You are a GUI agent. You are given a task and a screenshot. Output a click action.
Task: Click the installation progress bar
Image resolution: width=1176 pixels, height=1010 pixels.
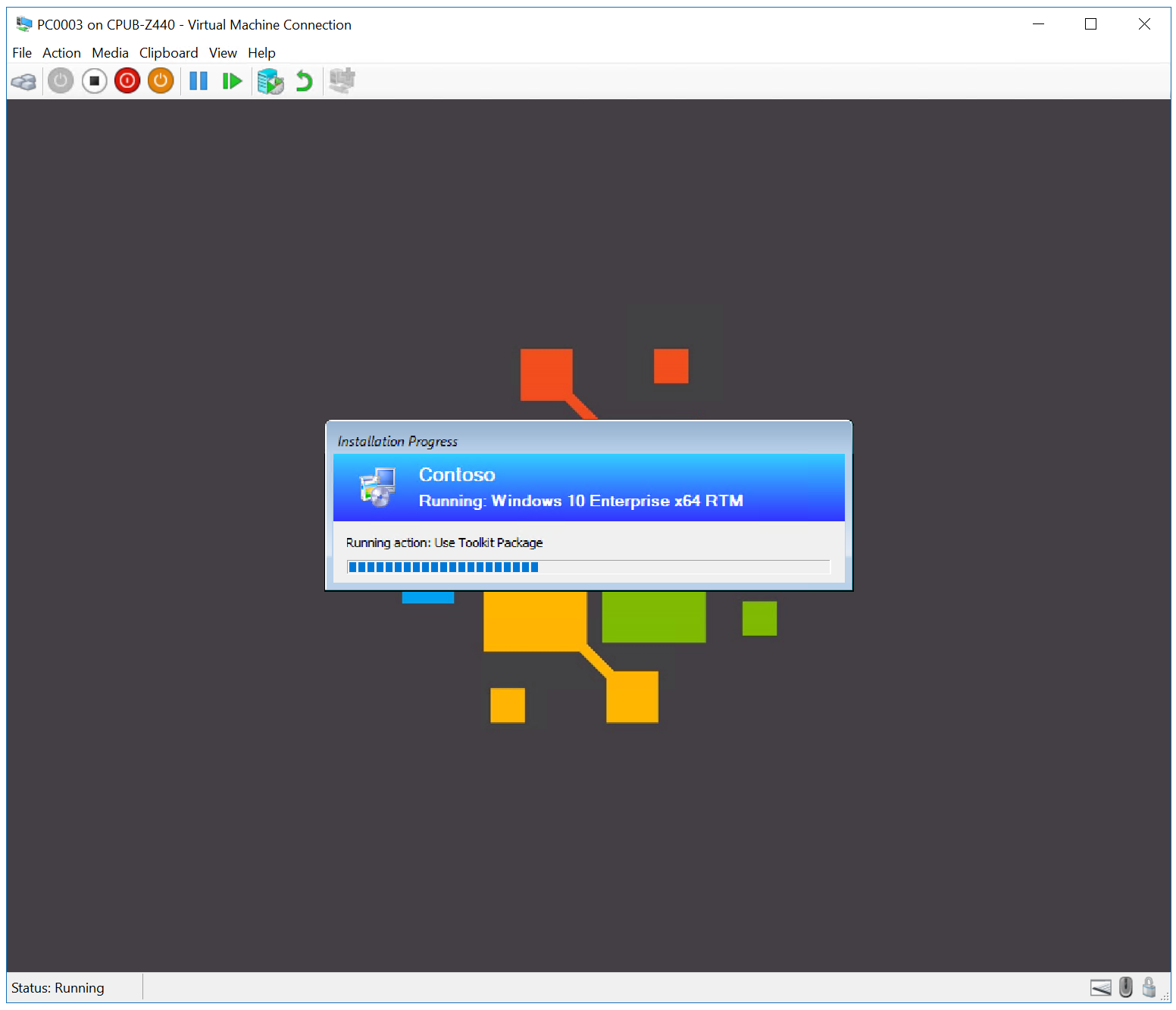coord(589,567)
